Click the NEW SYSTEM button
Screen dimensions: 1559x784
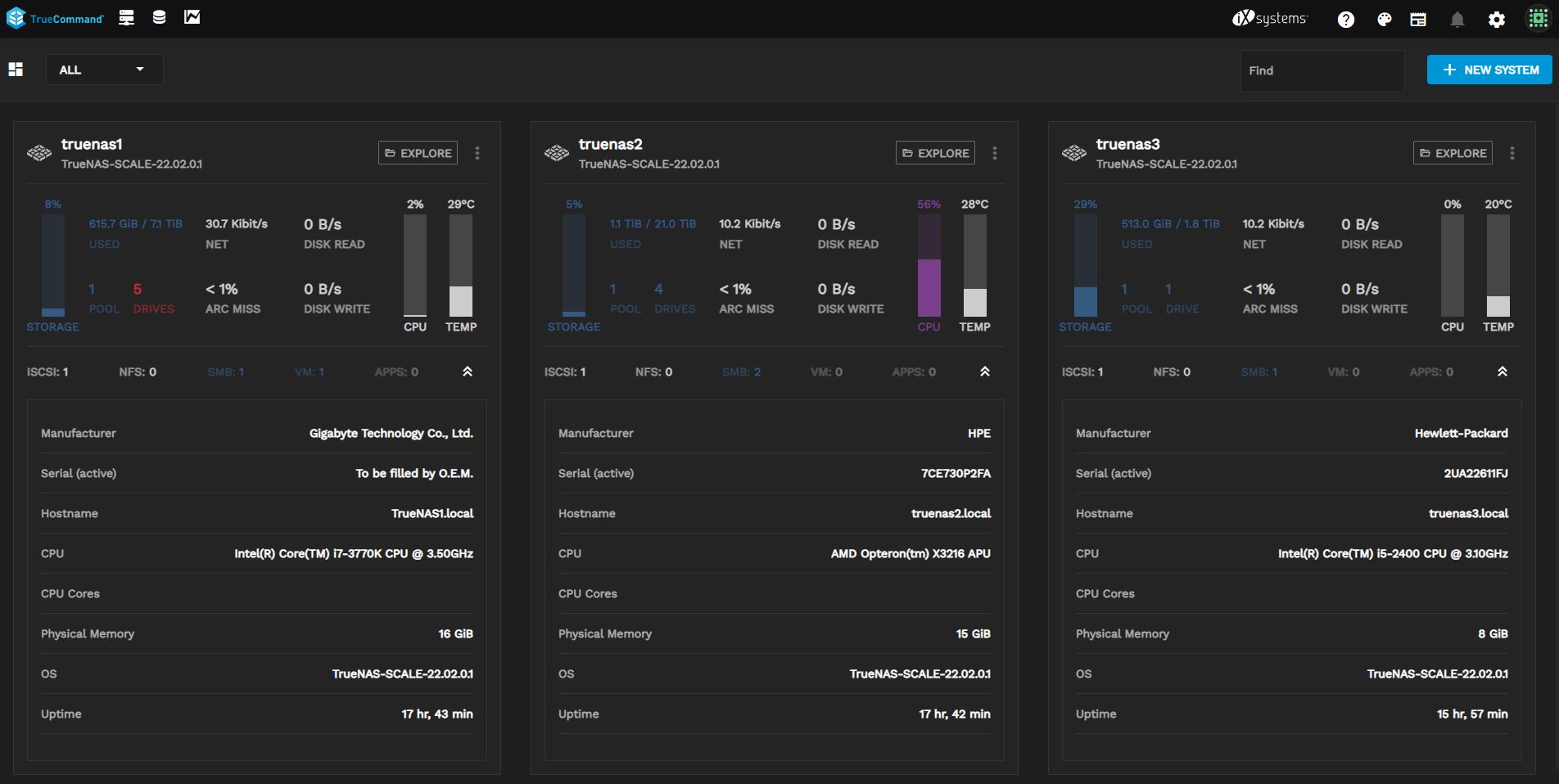pyautogui.click(x=1489, y=70)
